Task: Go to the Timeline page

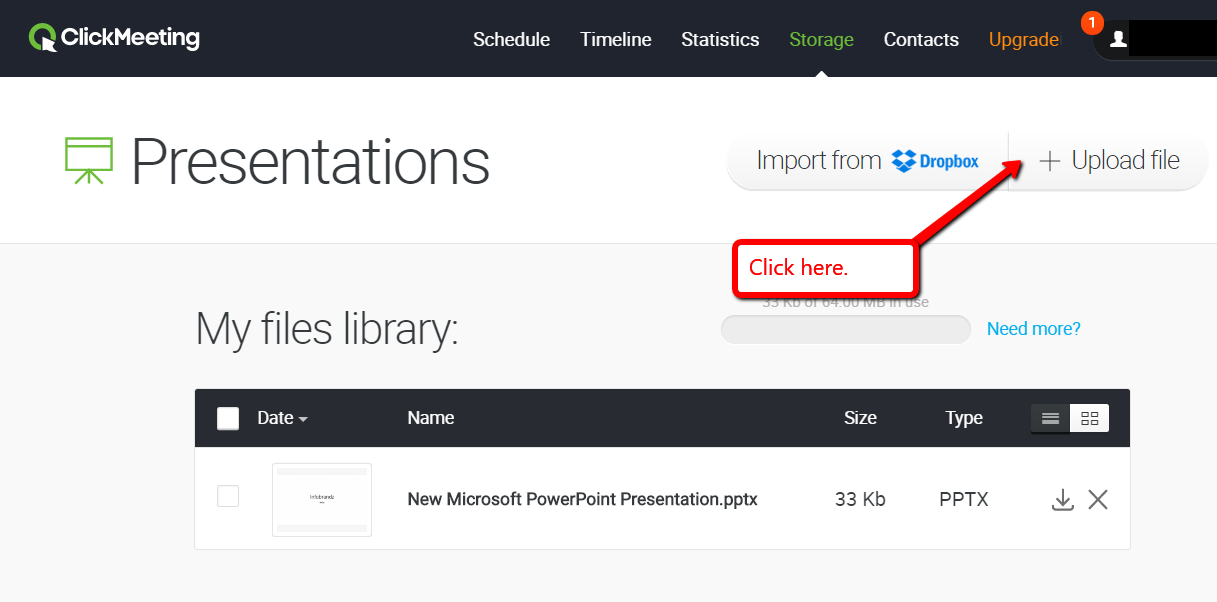Action: point(615,40)
